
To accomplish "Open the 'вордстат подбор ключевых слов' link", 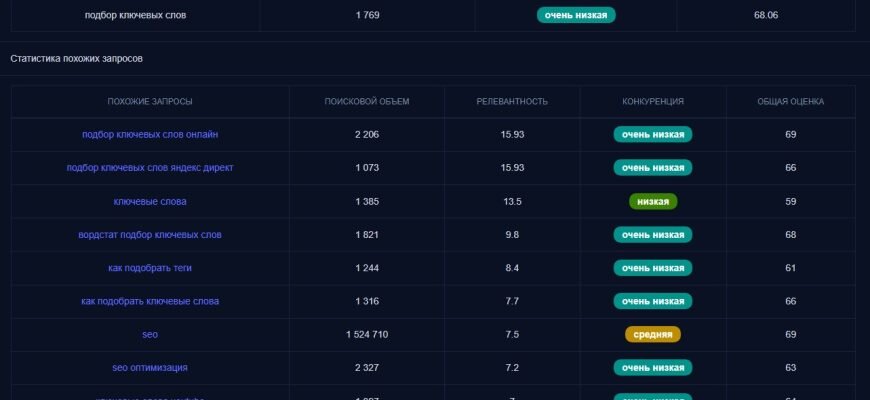I will (x=150, y=235).
